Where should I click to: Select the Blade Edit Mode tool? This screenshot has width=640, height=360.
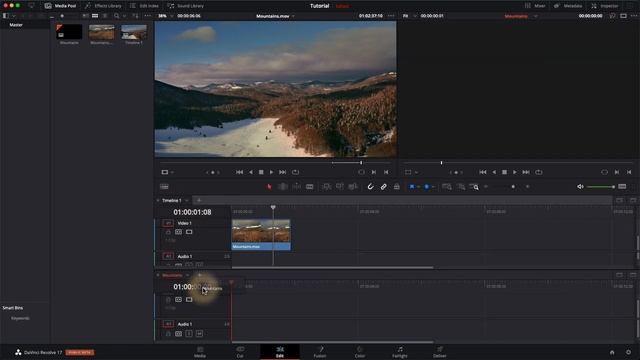pyautogui.click(x=310, y=187)
